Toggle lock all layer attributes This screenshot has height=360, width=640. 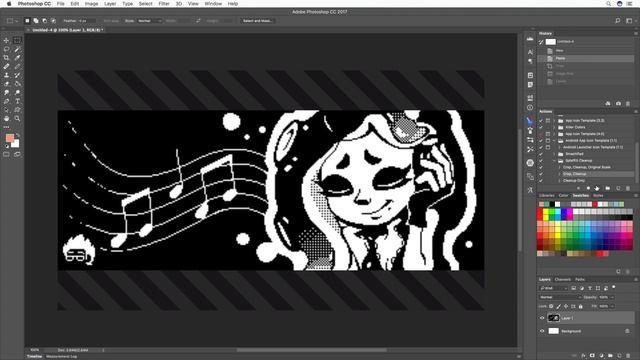pyautogui.click(x=580, y=306)
